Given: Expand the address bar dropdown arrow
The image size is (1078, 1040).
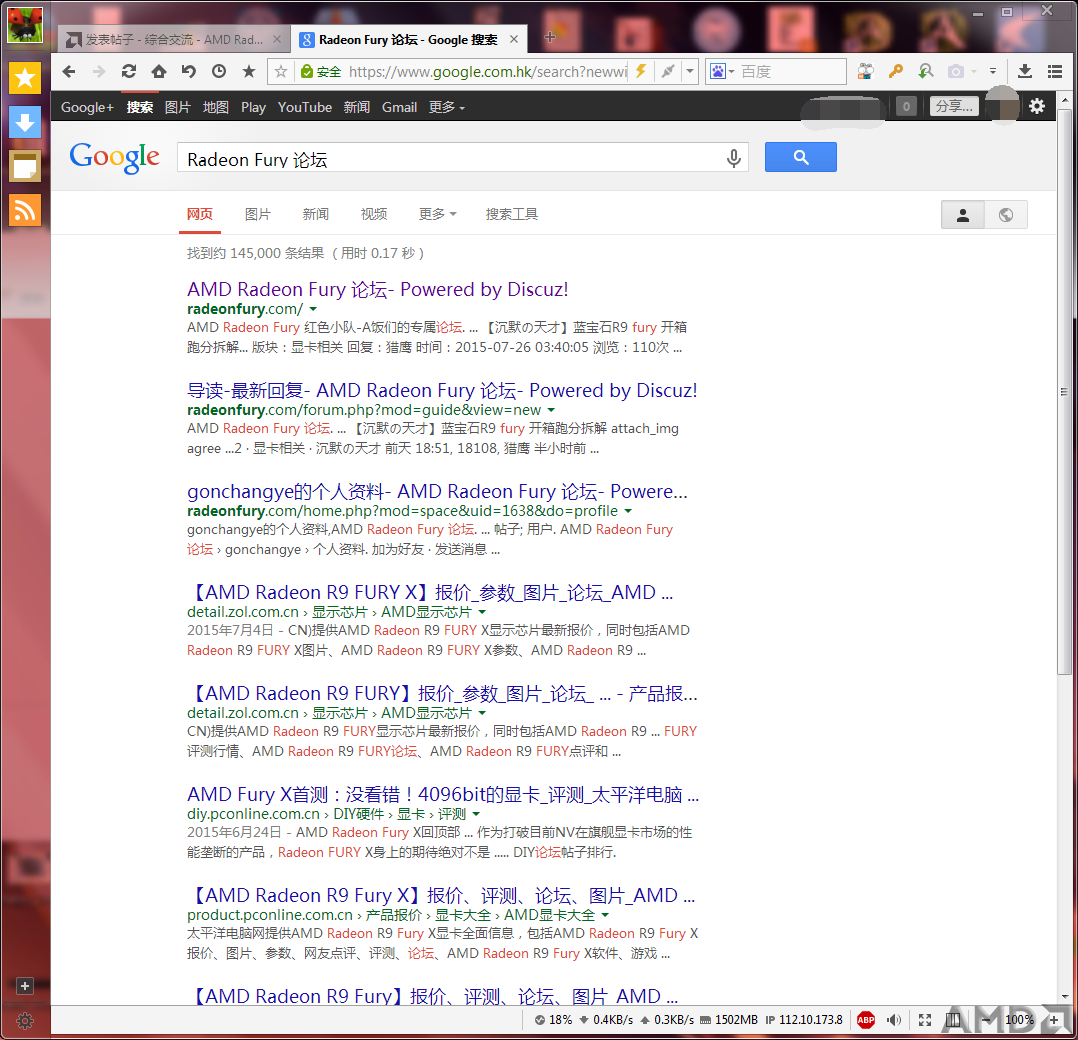Looking at the screenshot, I should 690,71.
